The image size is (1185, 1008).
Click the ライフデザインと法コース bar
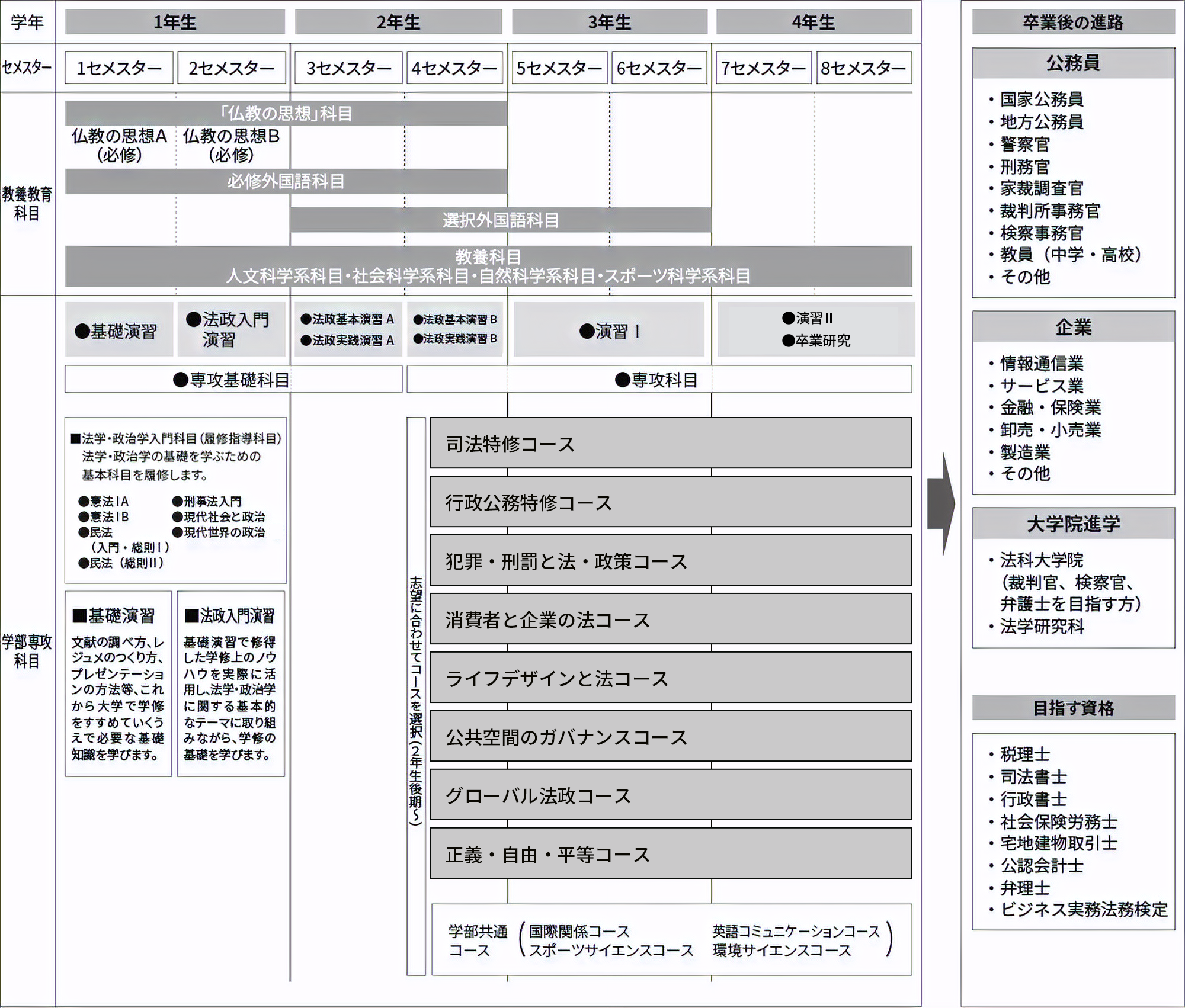670,678
